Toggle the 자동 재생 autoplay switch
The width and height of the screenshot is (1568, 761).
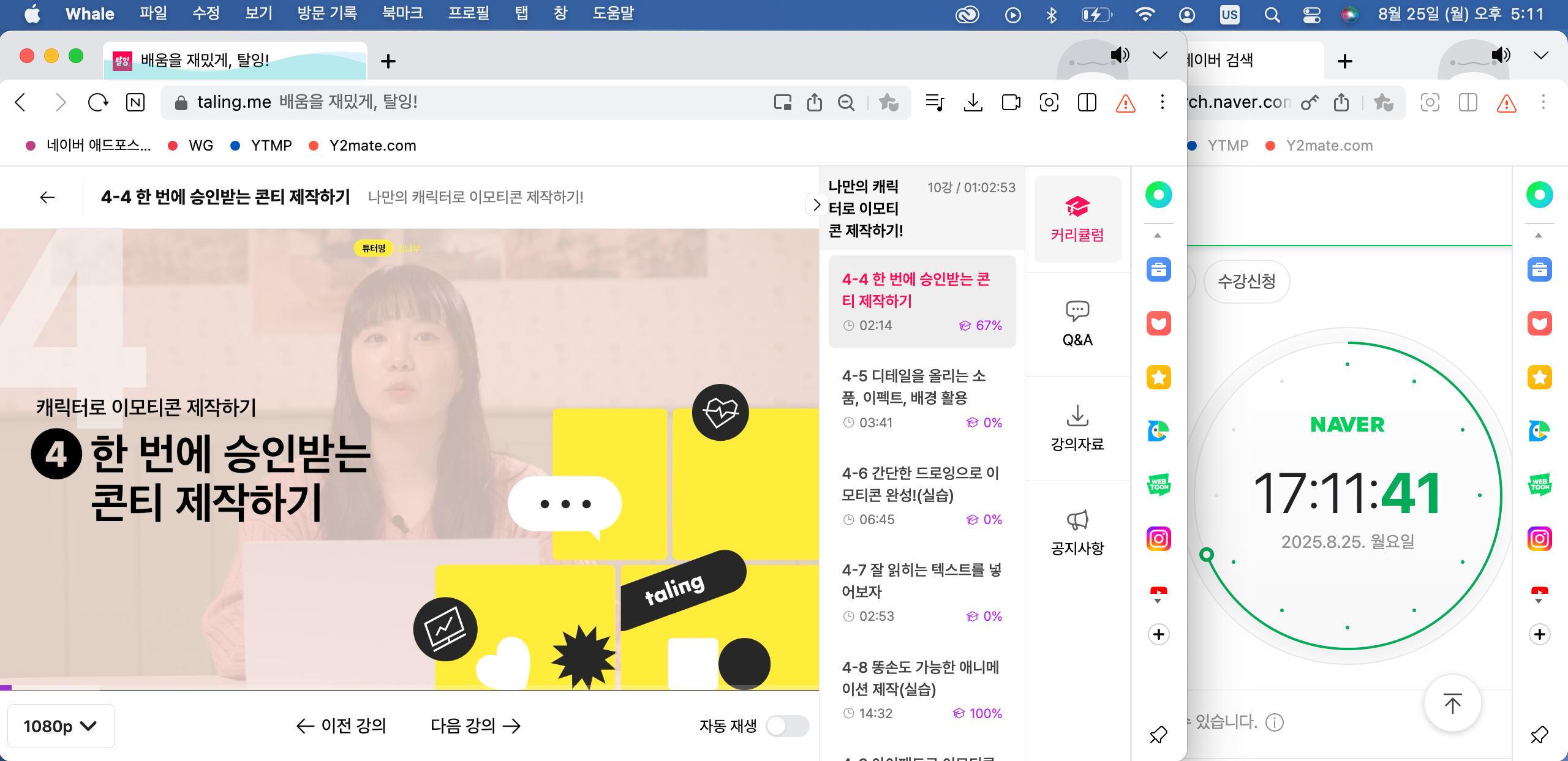787,726
